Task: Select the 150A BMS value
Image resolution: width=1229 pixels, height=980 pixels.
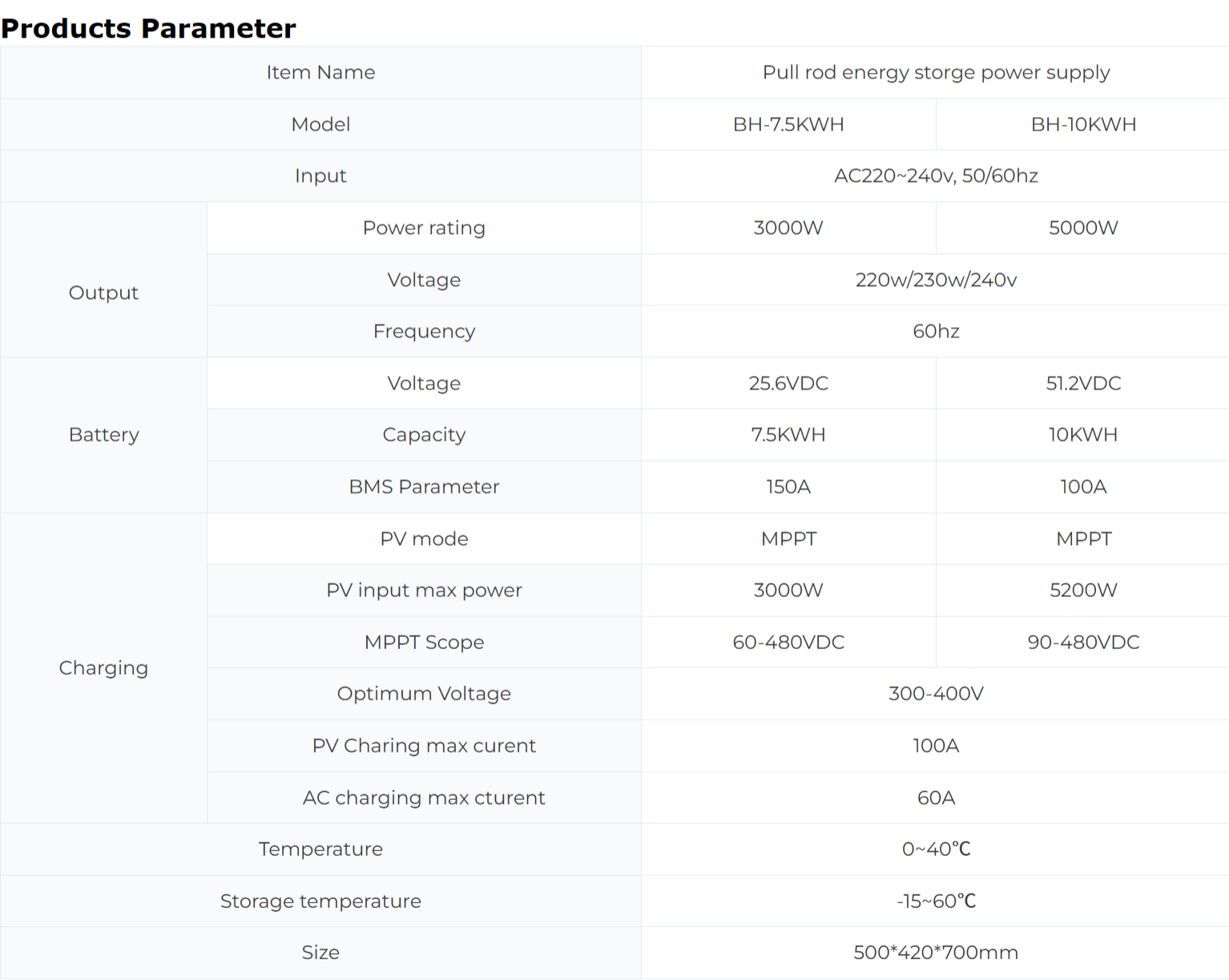Action: pyautogui.click(x=788, y=486)
